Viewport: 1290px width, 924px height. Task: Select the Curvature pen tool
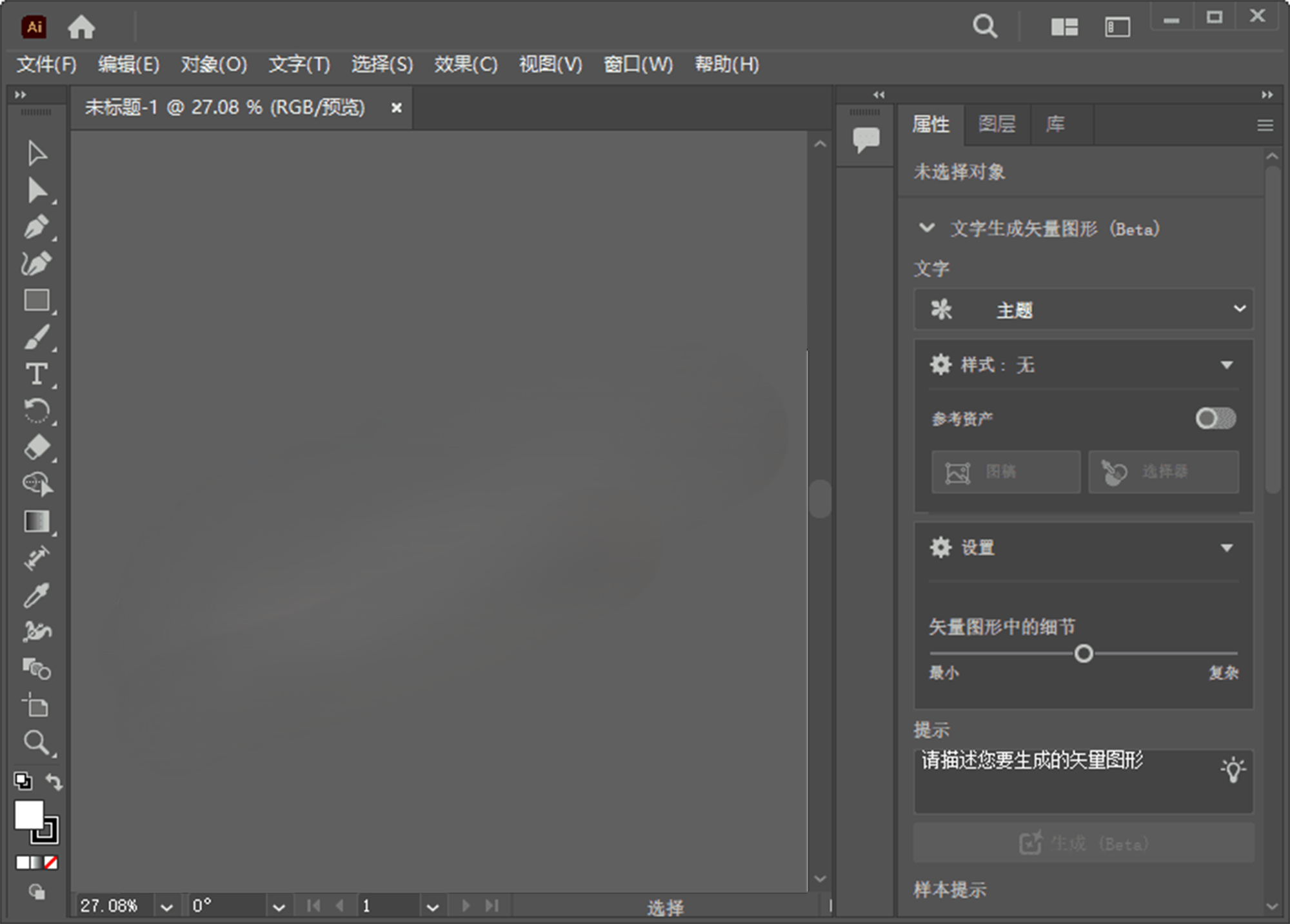[x=37, y=264]
